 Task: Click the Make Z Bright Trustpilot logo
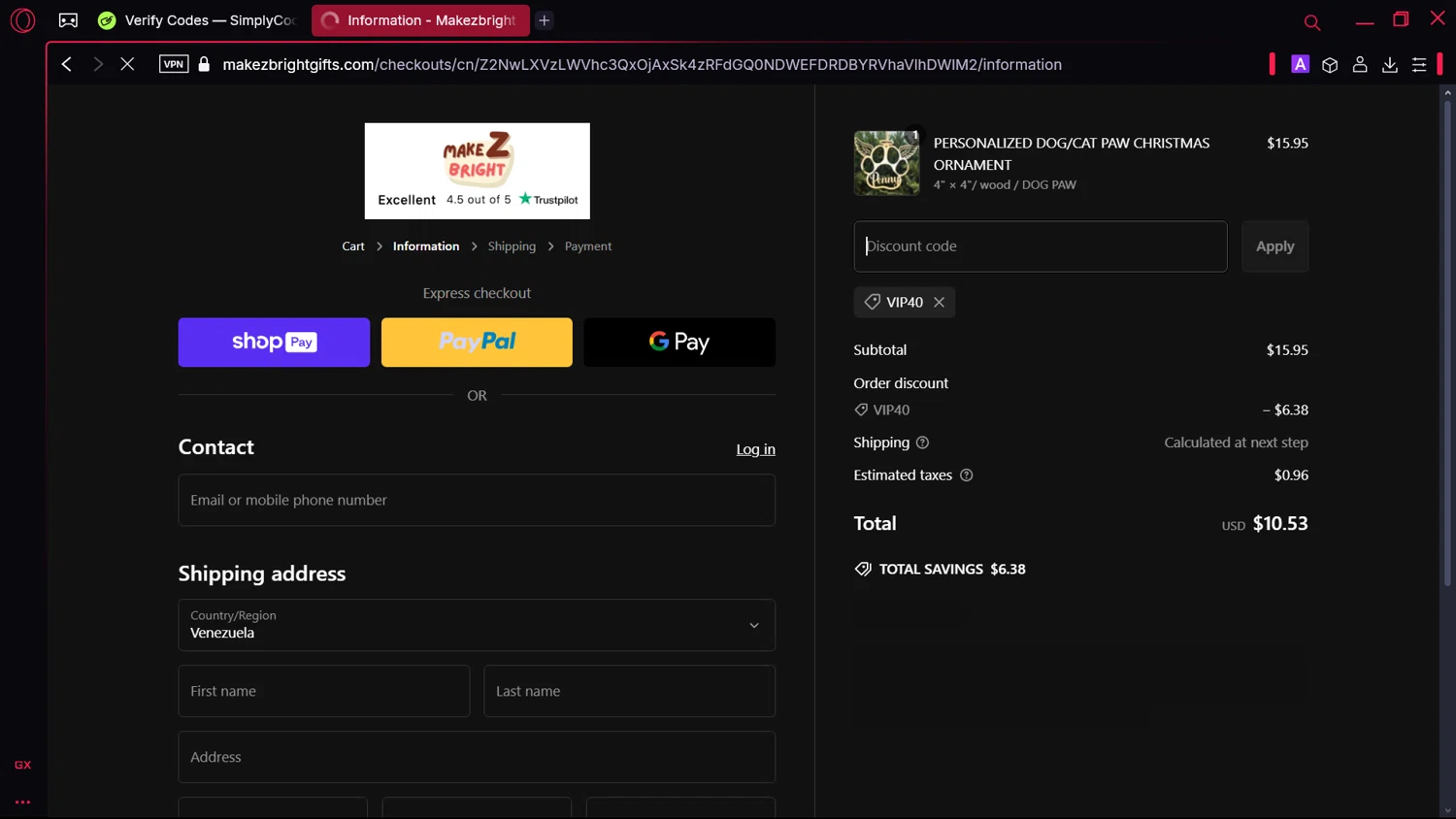coord(477,171)
